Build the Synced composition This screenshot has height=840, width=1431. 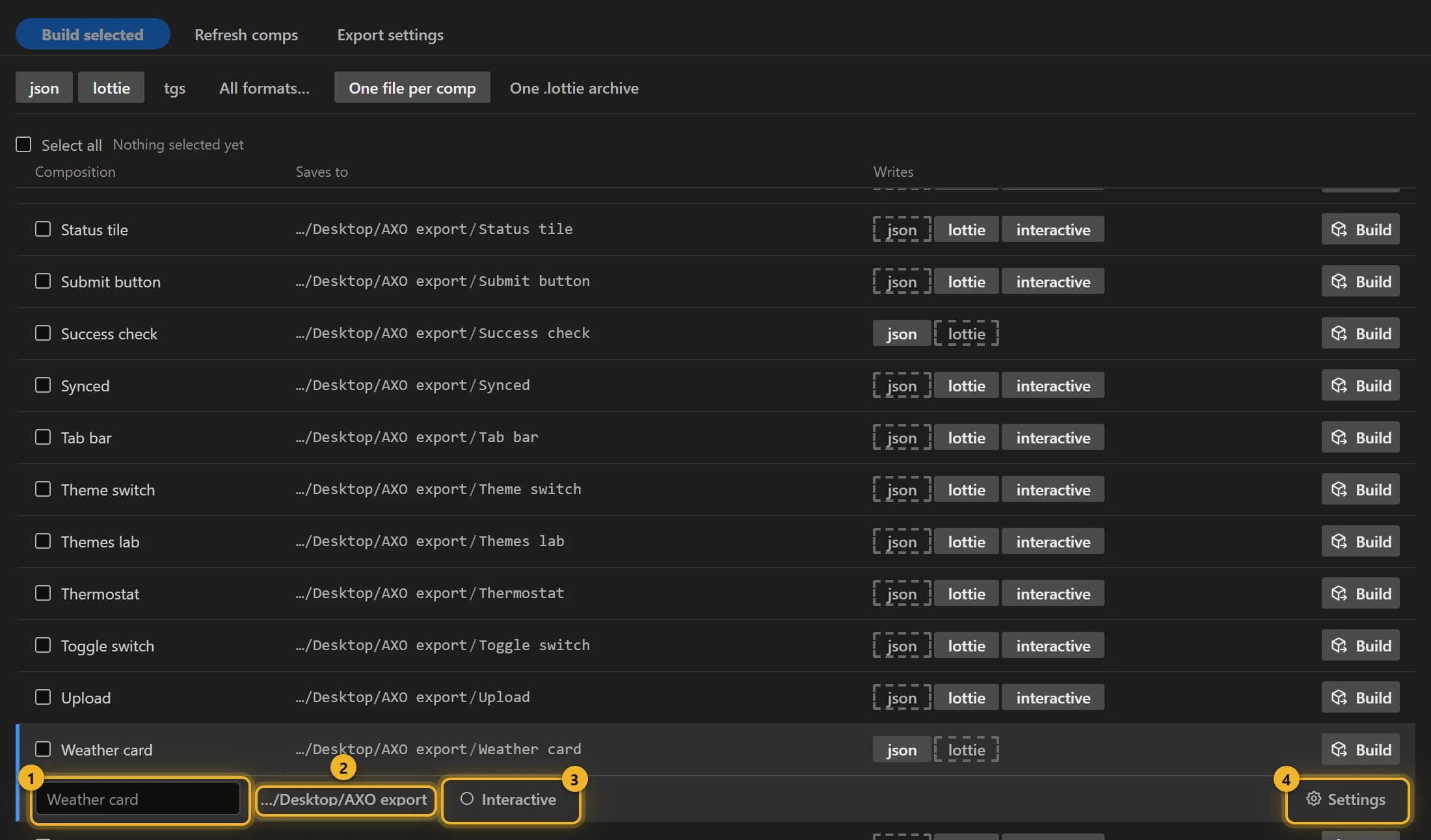click(1360, 385)
